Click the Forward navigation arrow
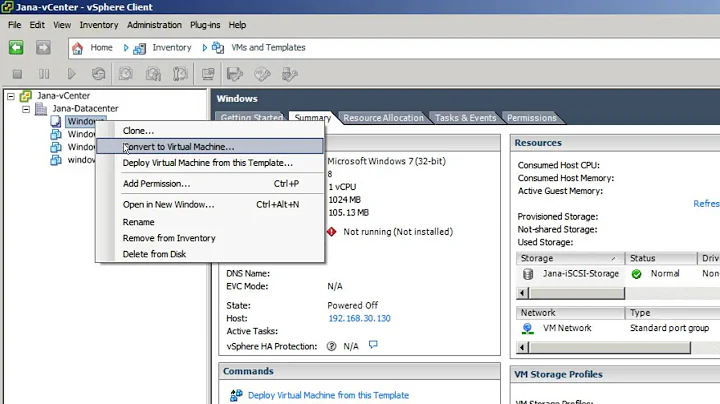The width and height of the screenshot is (720, 404). (43, 48)
